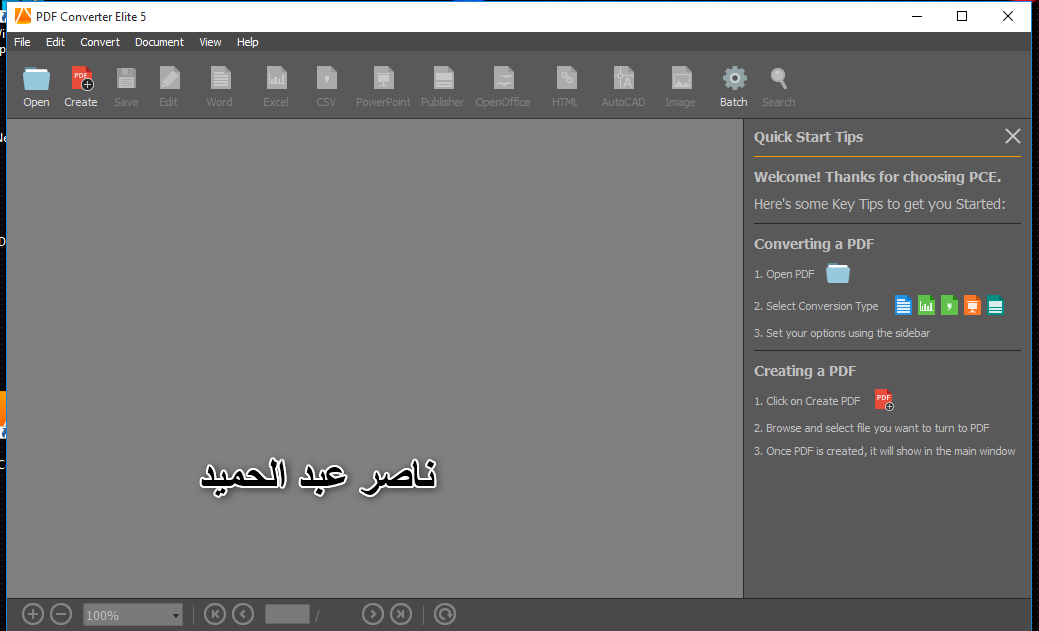
Task: Click the green Excel icon in Quick Start Tips
Action: coord(926,305)
